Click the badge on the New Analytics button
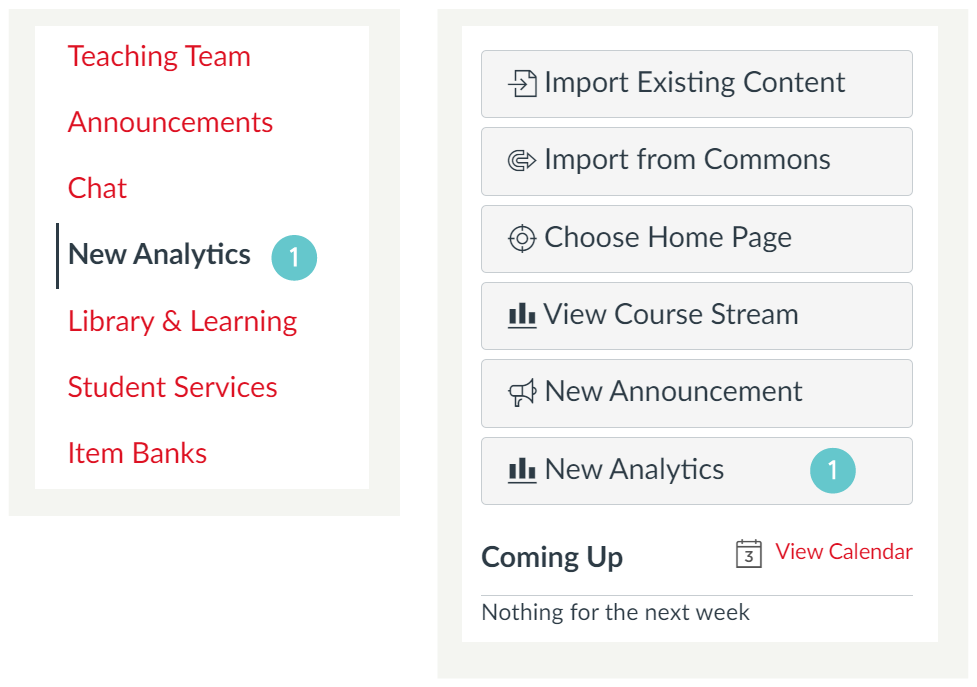The image size is (977, 687). [833, 470]
